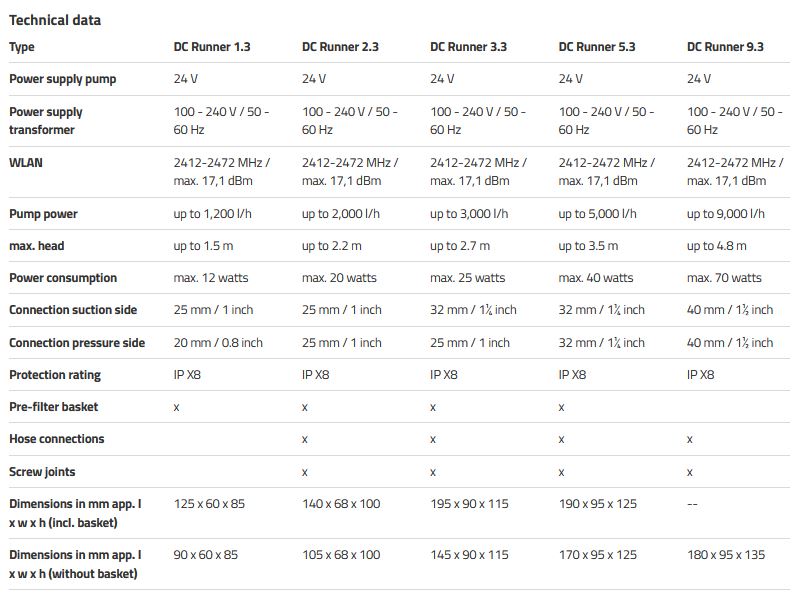Click the Screw joints x under DC Runner 2.3

(305, 471)
